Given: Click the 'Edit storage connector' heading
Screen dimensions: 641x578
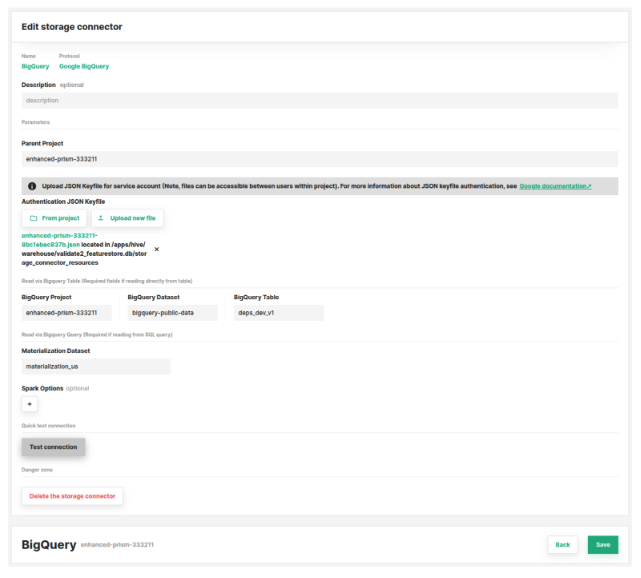Looking at the screenshot, I should coord(72,27).
